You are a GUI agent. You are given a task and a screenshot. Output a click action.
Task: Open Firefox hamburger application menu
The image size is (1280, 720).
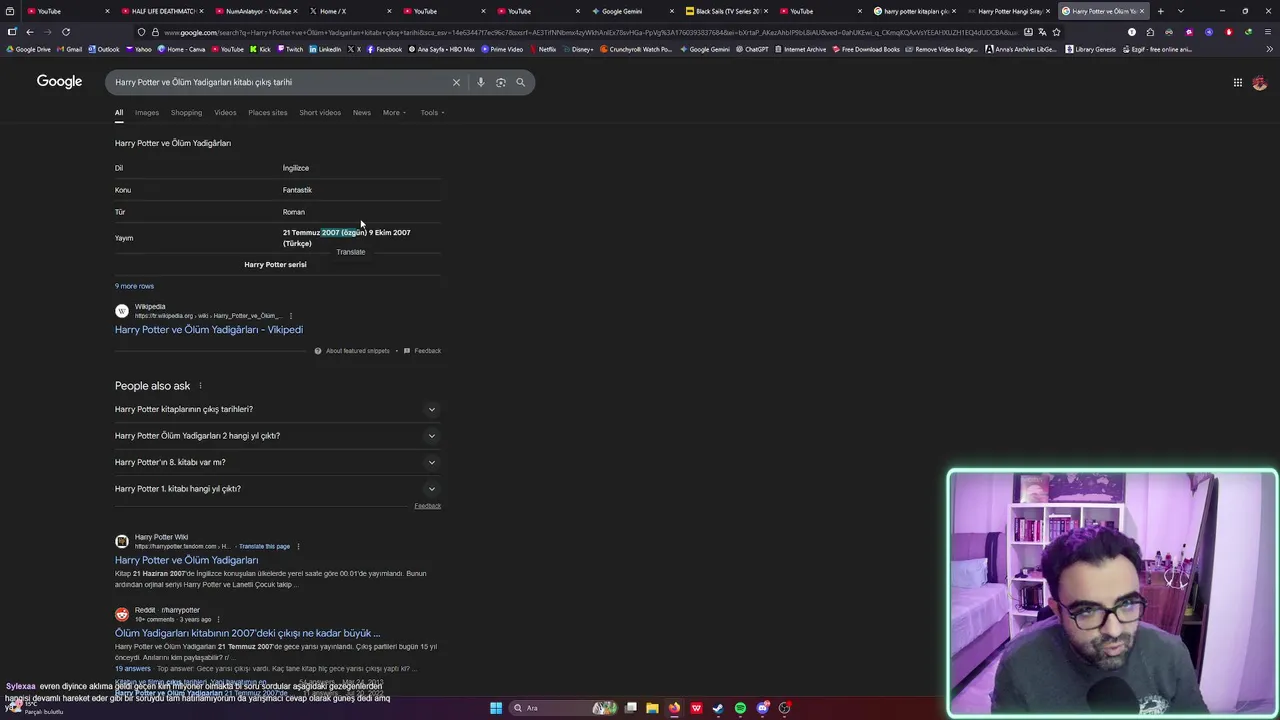pos(1267,32)
